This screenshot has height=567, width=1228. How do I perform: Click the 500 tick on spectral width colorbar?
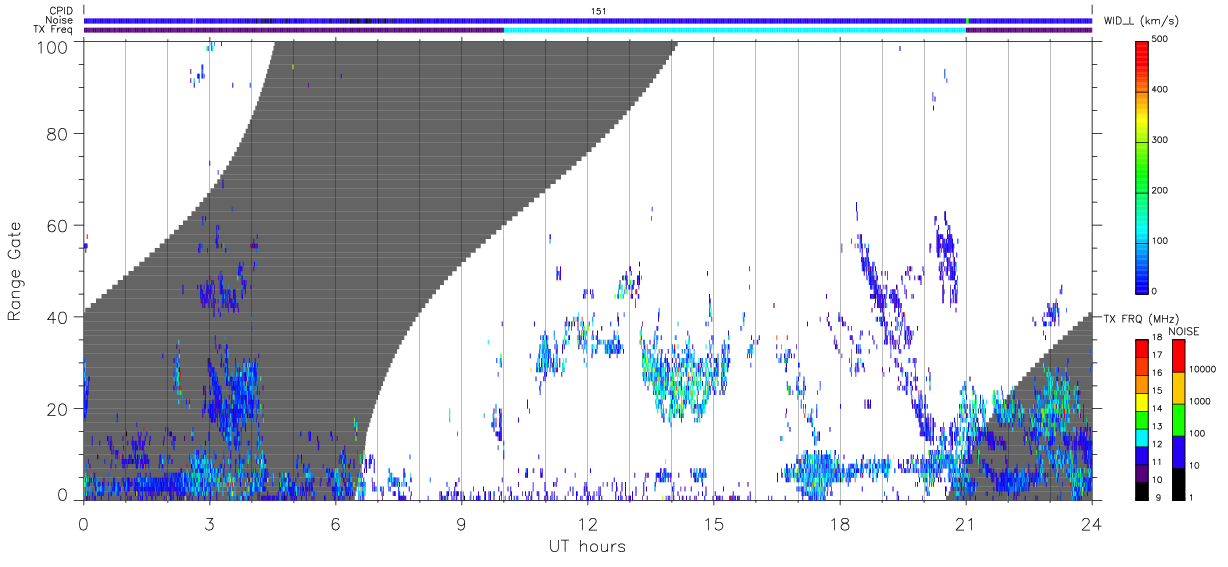pos(1160,40)
